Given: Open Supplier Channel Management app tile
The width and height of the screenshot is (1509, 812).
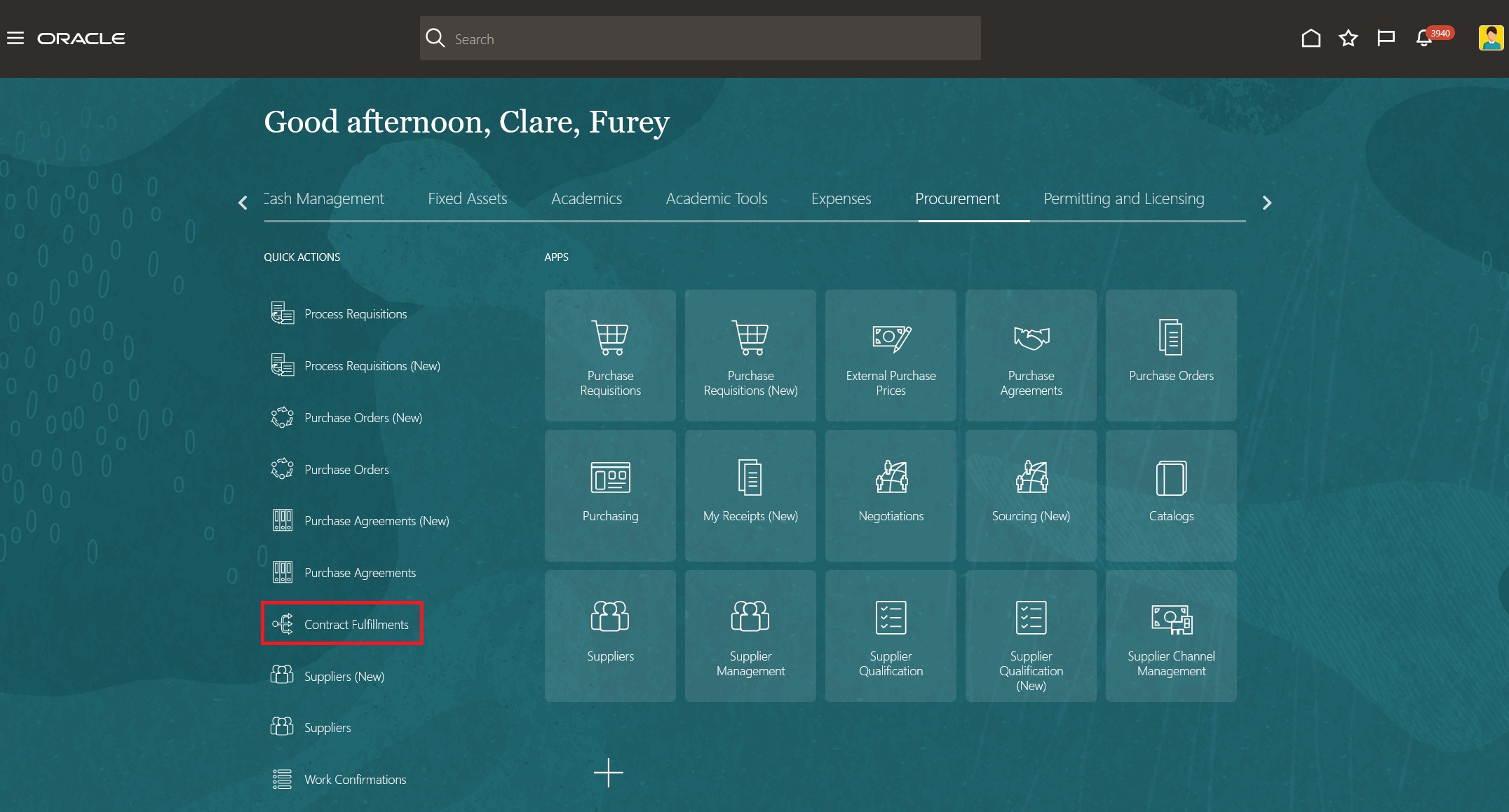Looking at the screenshot, I should point(1171,636).
